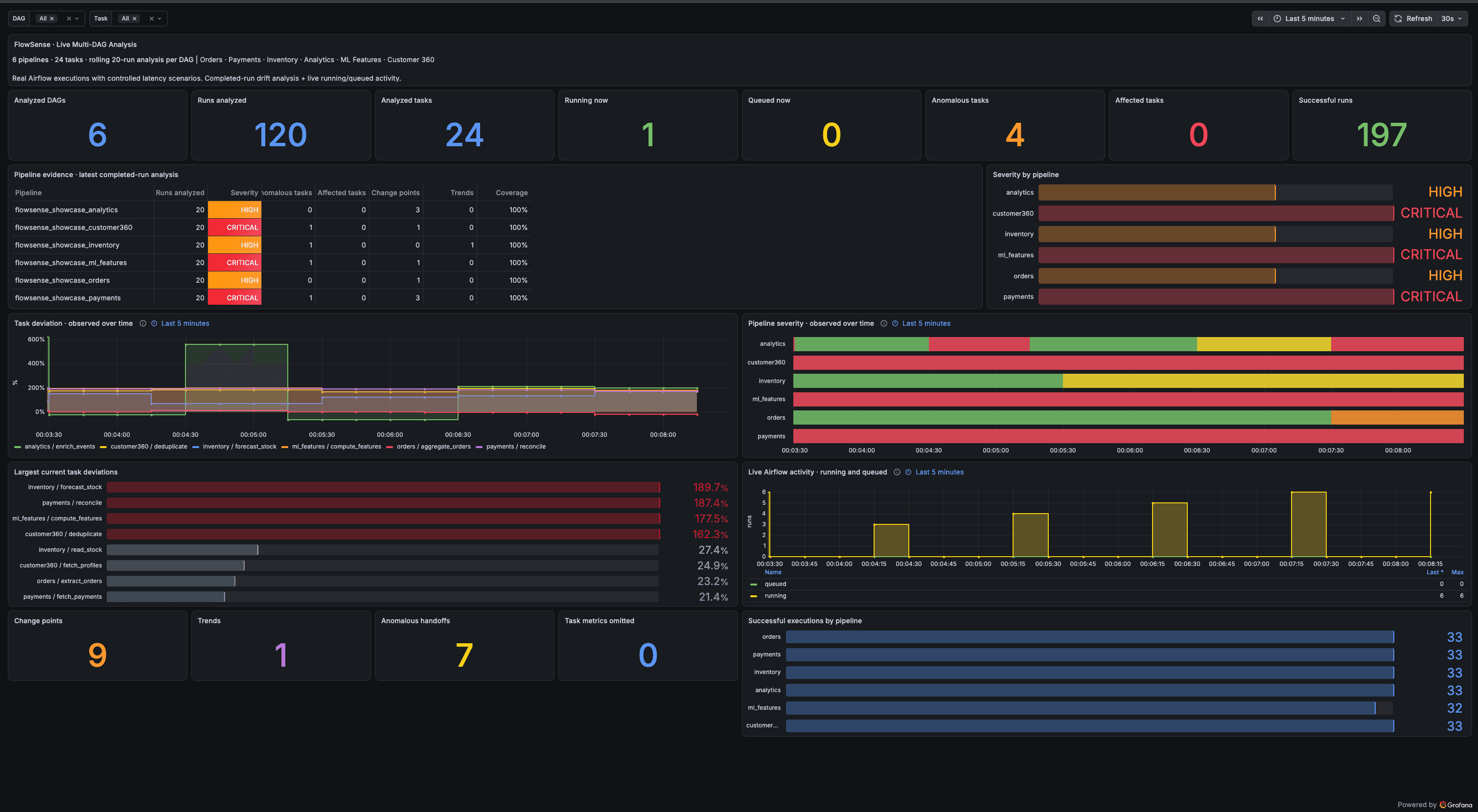The height and width of the screenshot is (812, 1478).
Task: Open Change points stat panel title
Action: 38,620
